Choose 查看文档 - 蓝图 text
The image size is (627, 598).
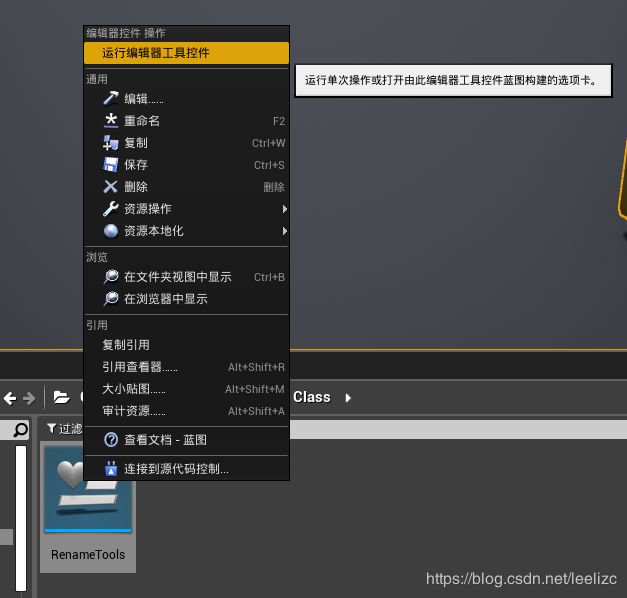(x=166, y=440)
